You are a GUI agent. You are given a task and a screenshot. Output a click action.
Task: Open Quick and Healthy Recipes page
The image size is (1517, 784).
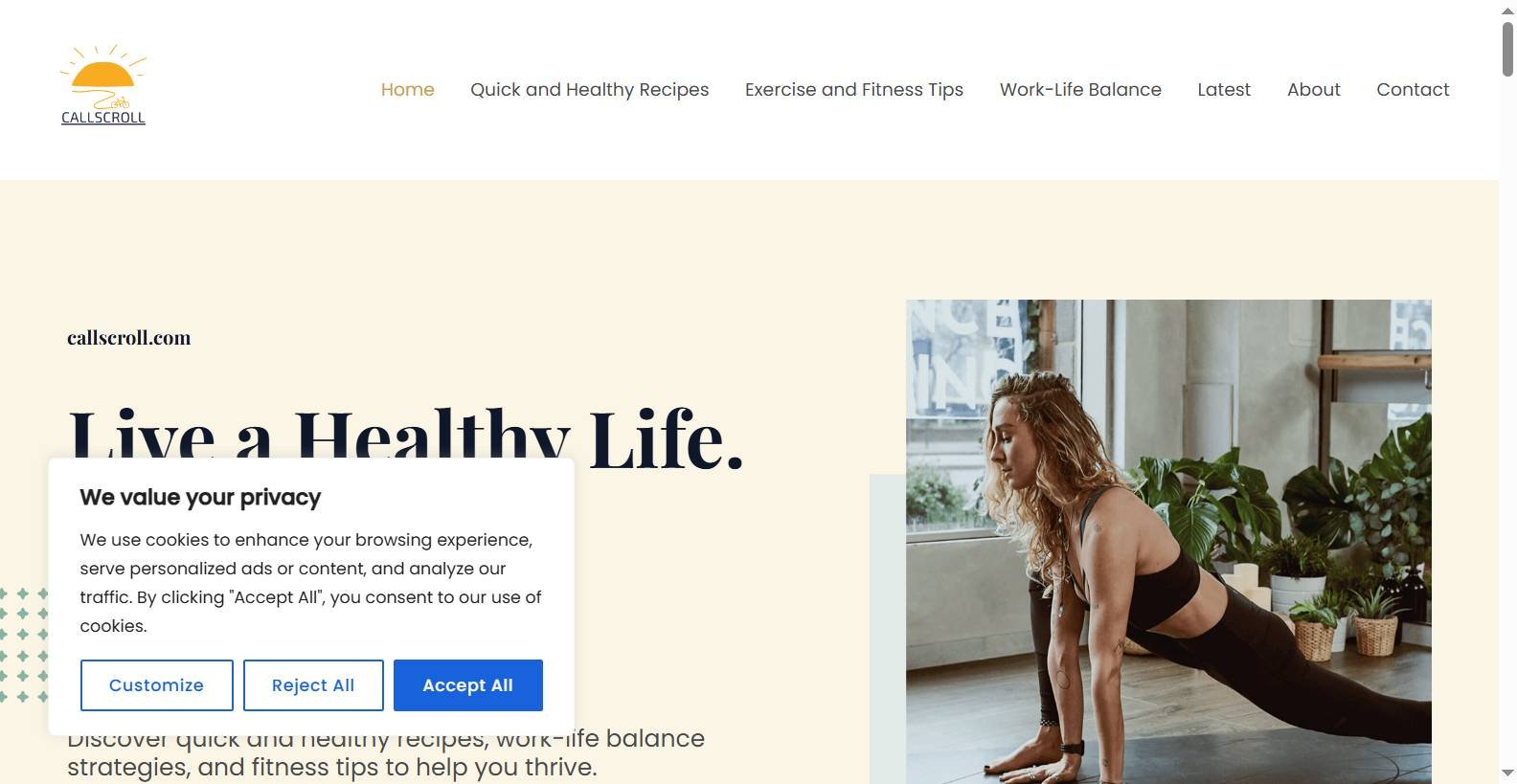tap(589, 89)
